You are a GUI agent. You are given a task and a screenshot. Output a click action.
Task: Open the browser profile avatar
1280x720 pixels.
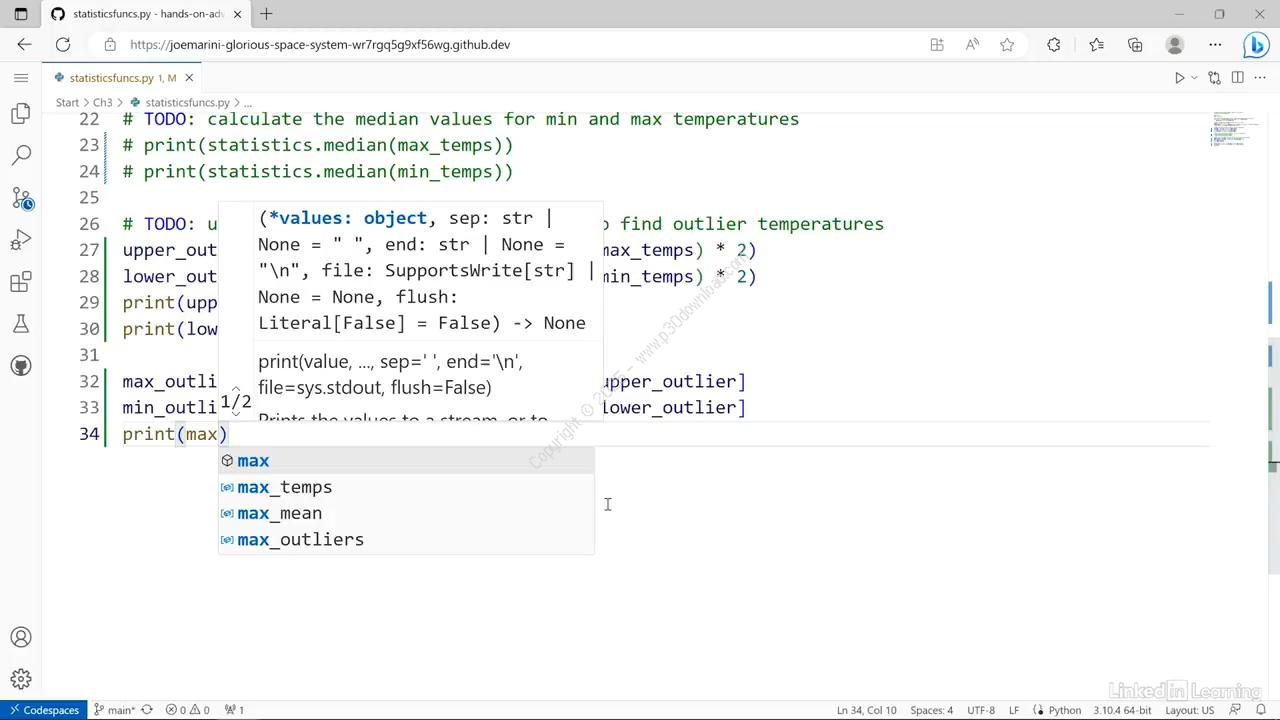(x=1175, y=44)
